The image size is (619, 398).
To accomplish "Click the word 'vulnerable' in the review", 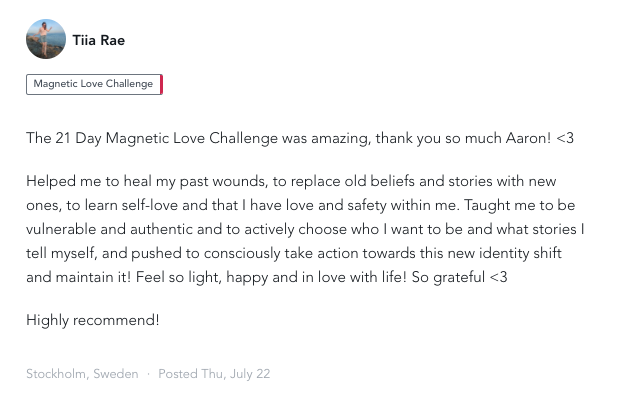I will tap(61, 229).
